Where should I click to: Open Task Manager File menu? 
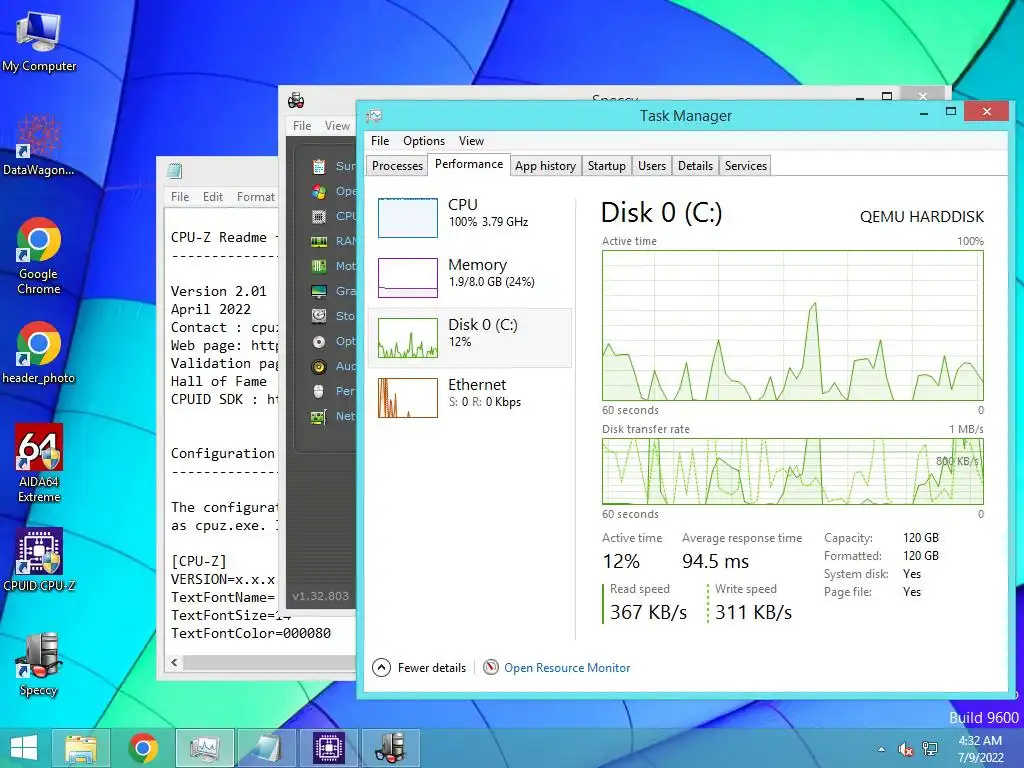(x=380, y=141)
